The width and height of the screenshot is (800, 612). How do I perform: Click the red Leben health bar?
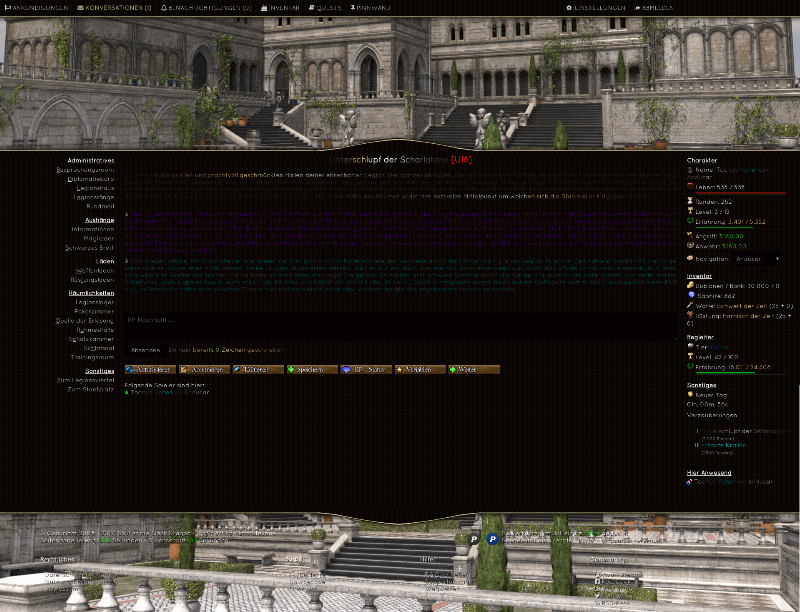735,193
